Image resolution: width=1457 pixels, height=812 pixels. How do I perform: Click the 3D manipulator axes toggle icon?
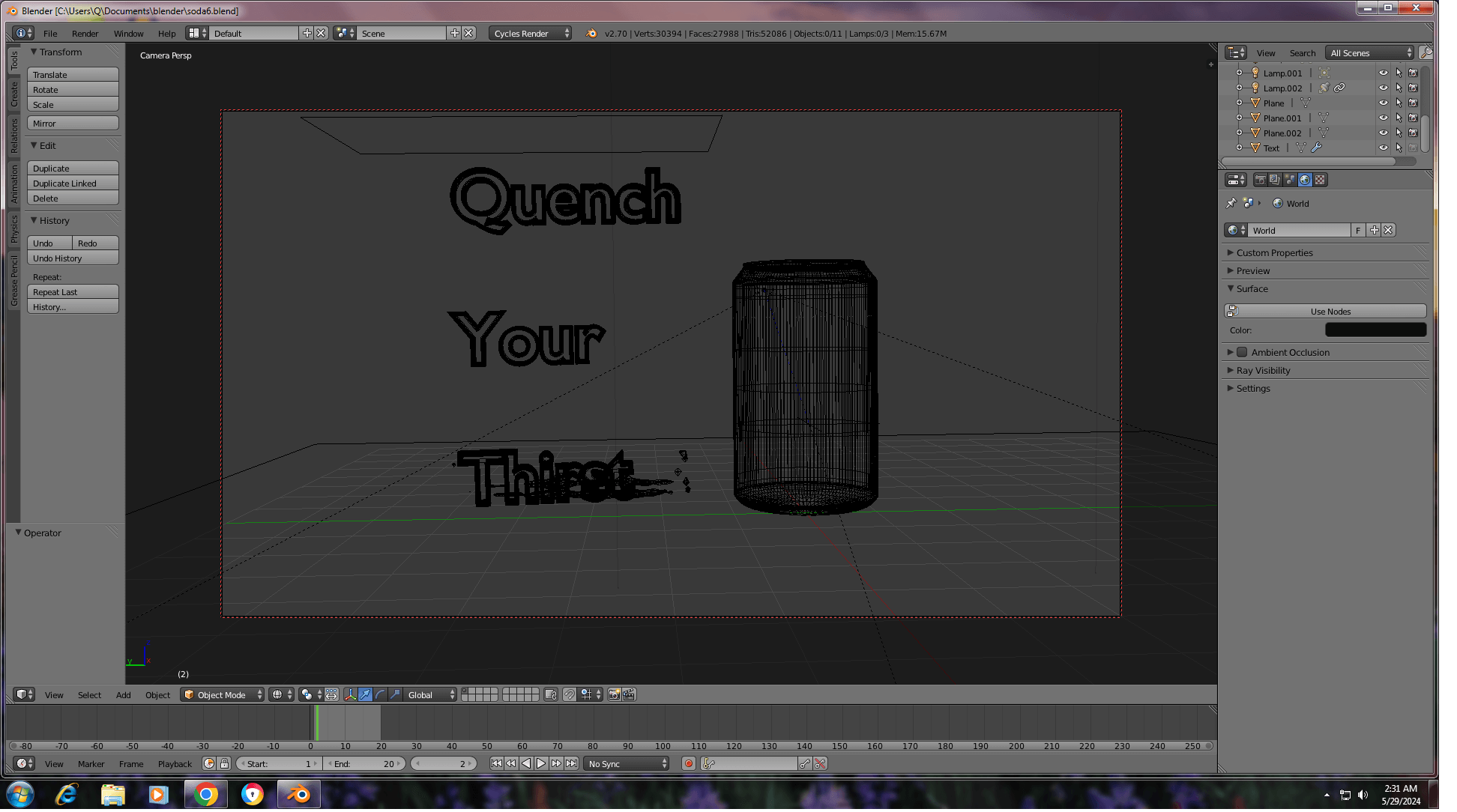[350, 695]
